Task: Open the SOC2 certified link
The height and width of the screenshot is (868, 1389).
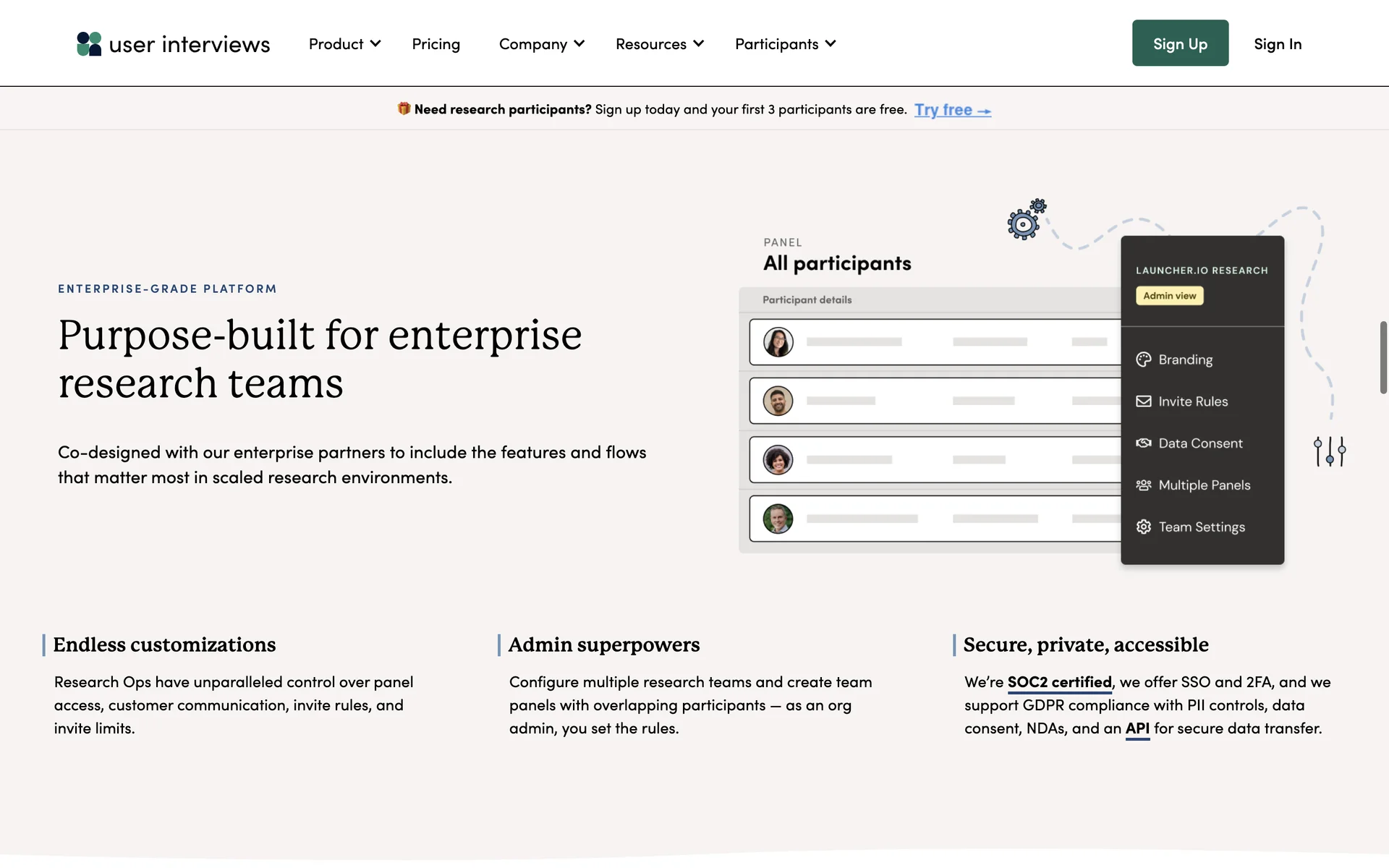Action: click(x=1058, y=682)
